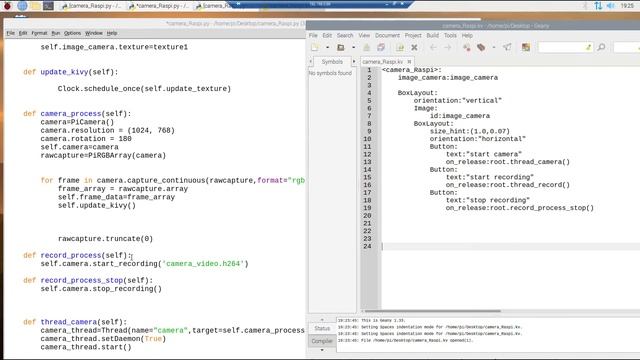Open the color chooser toolbar icon
The image size is (640, 360).
526,48
